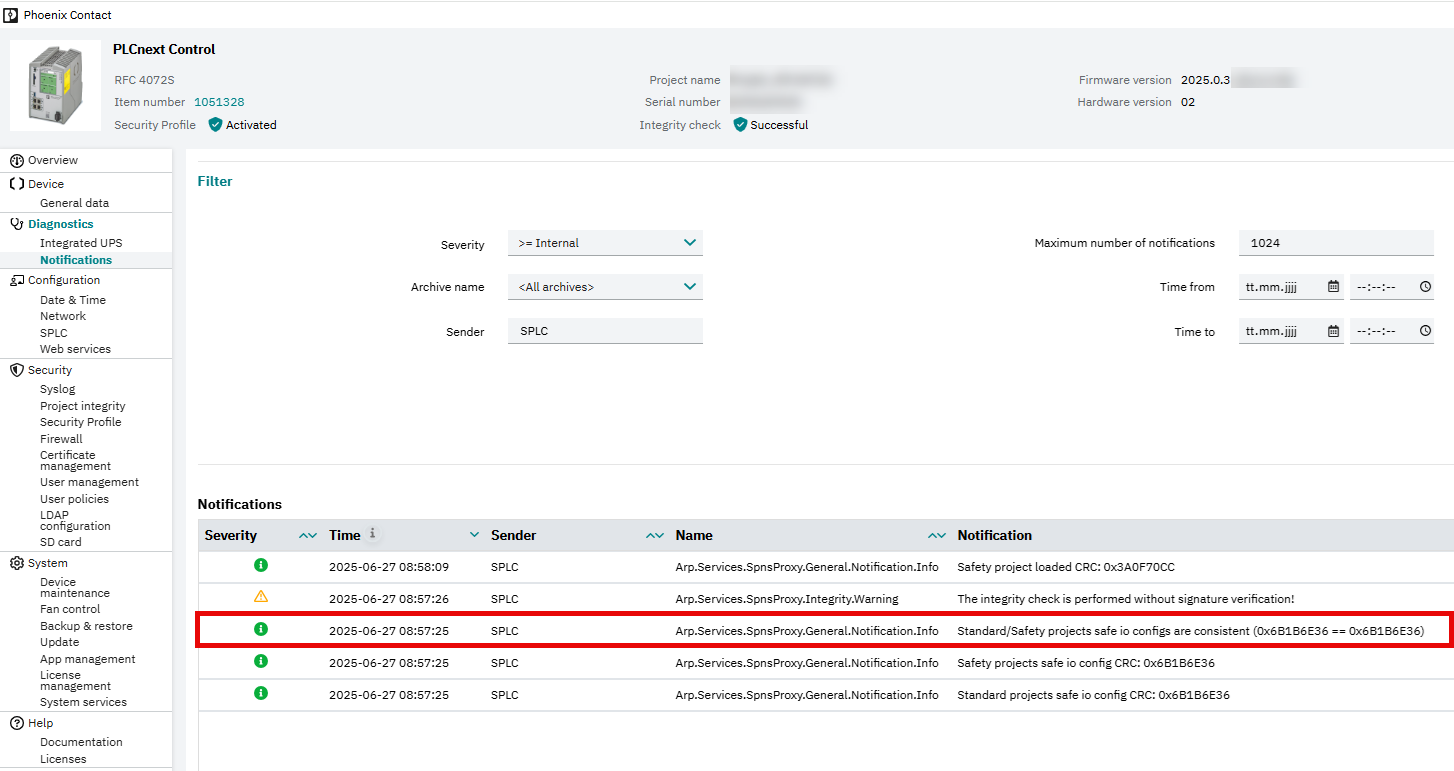Viewport: 1454px width, 771px height.
Task: Click the Diagnostics stethoscope icon
Action: coord(17,224)
